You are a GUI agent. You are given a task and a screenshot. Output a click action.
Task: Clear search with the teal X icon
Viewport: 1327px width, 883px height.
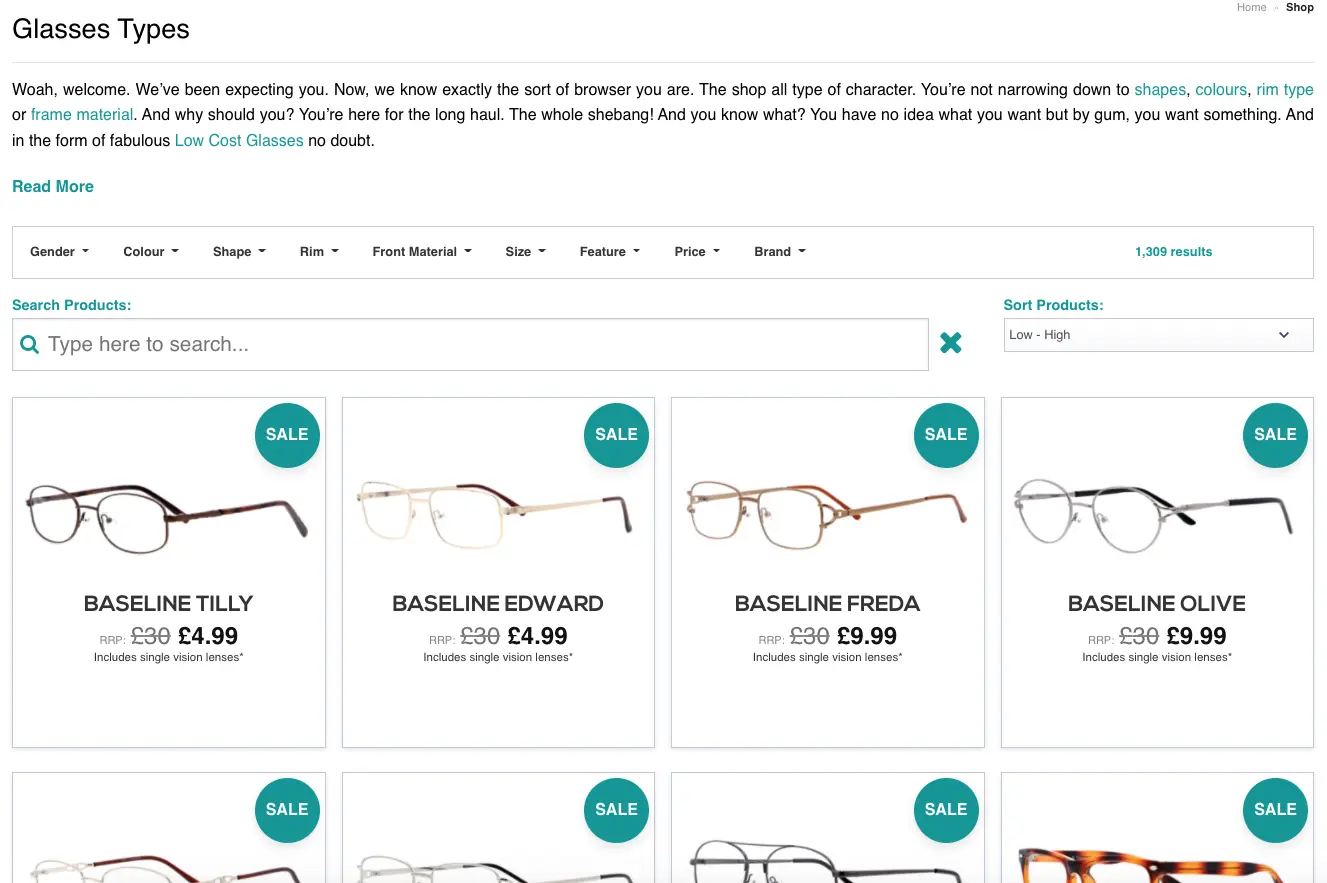tap(951, 343)
